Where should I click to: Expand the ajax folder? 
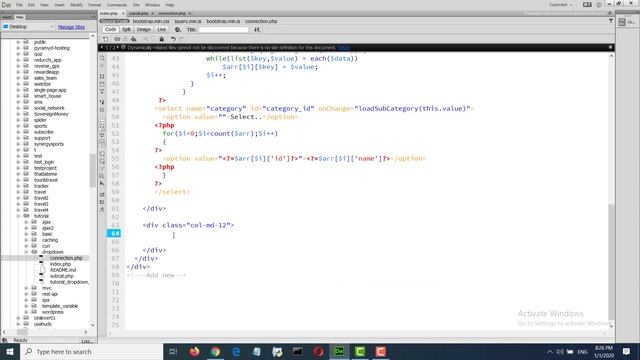click(26, 222)
